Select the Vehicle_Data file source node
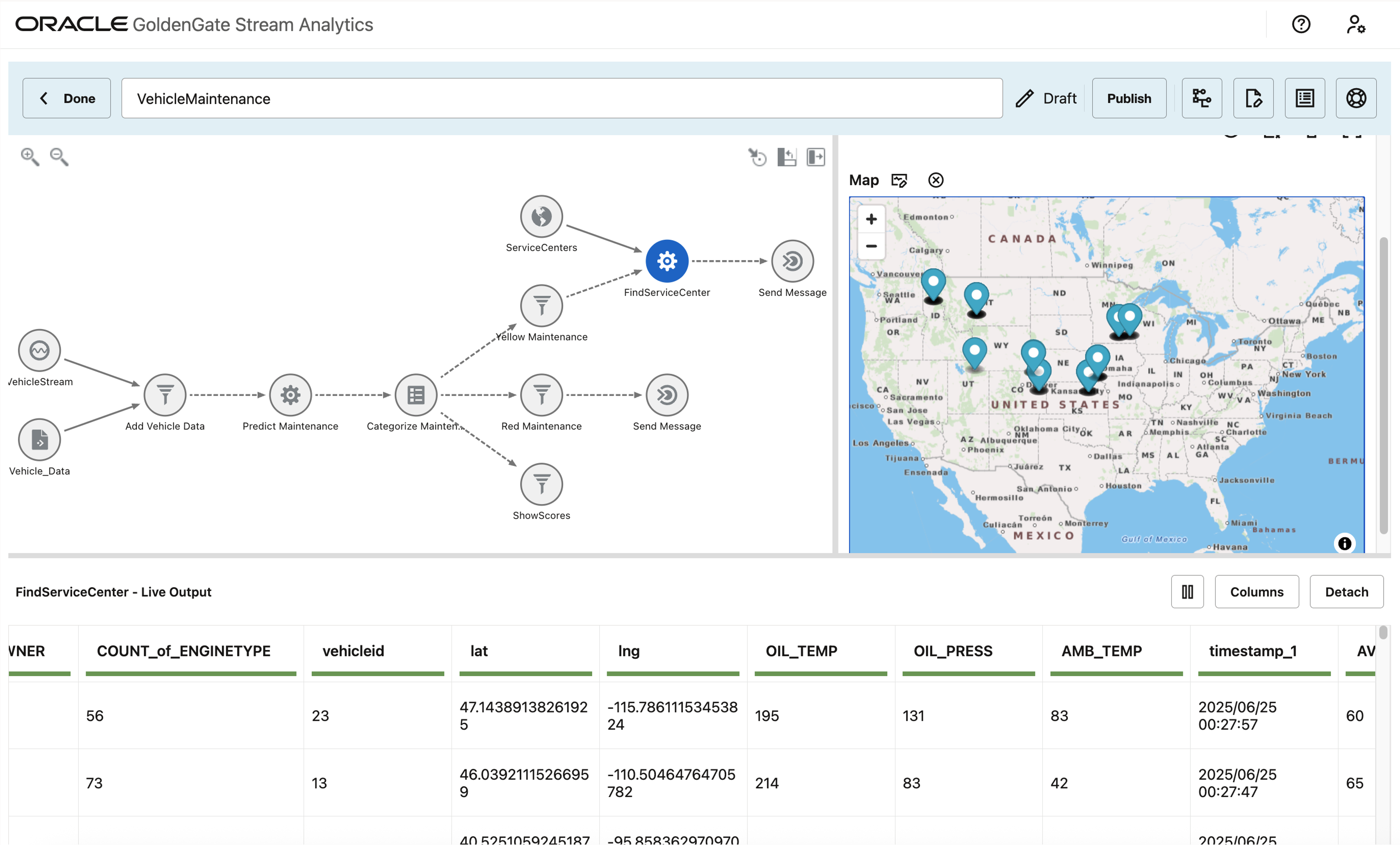The image size is (1400, 845). (x=38, y=439)
